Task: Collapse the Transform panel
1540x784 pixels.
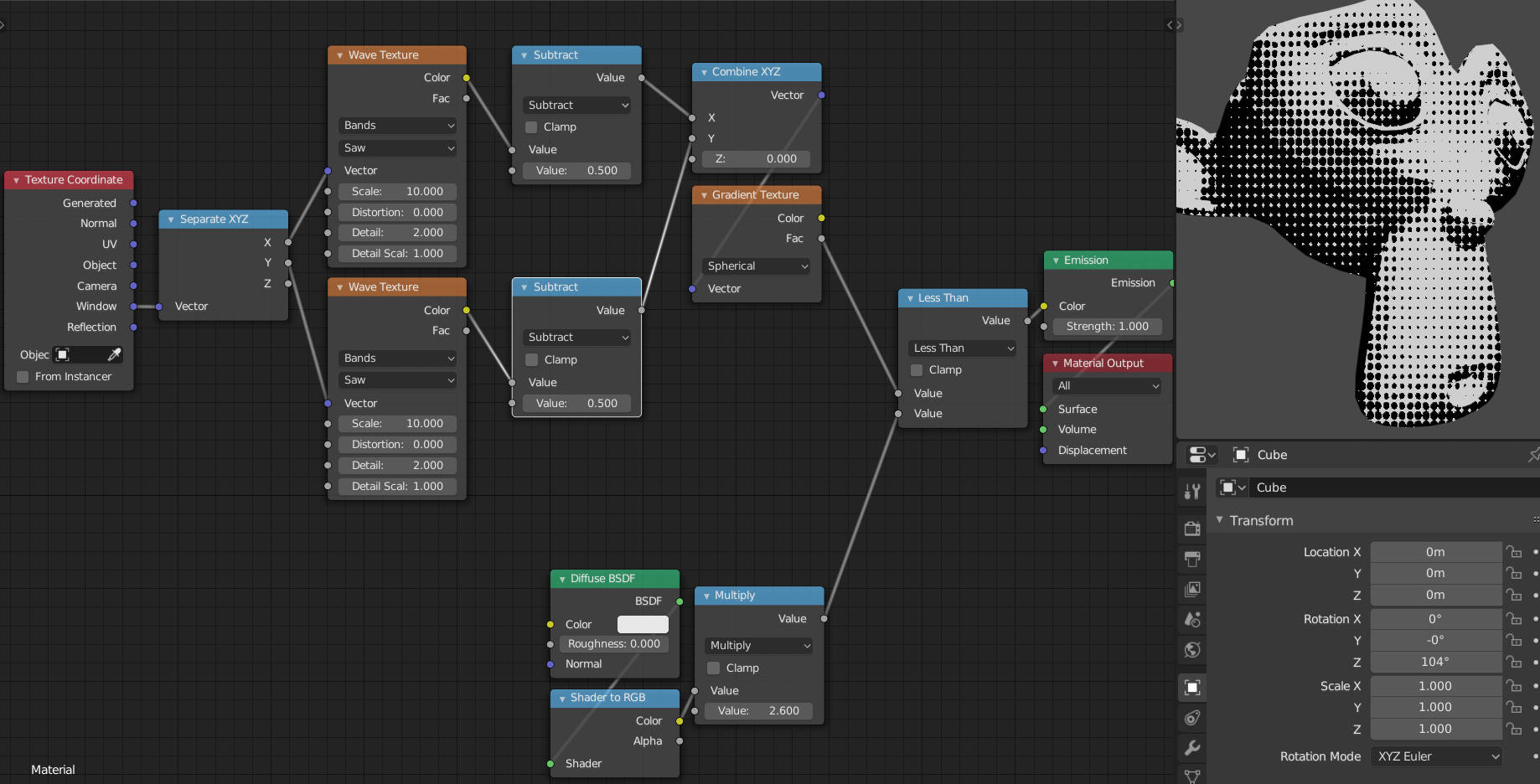Action: click(1220, 520)
